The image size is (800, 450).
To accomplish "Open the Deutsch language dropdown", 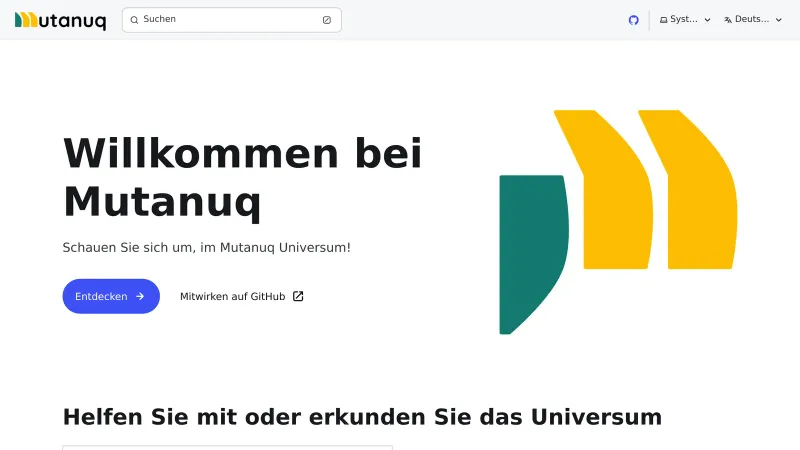I will [x=752, y=20].
